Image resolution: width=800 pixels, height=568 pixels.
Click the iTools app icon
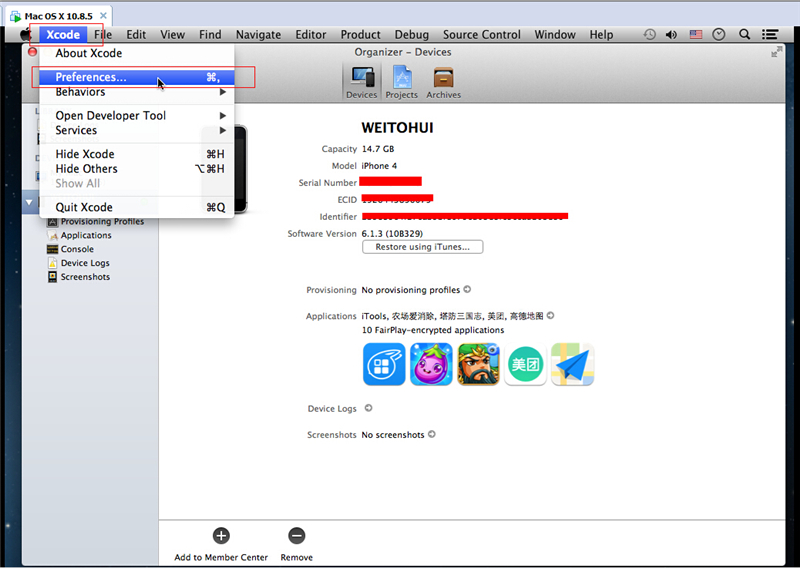384,364
